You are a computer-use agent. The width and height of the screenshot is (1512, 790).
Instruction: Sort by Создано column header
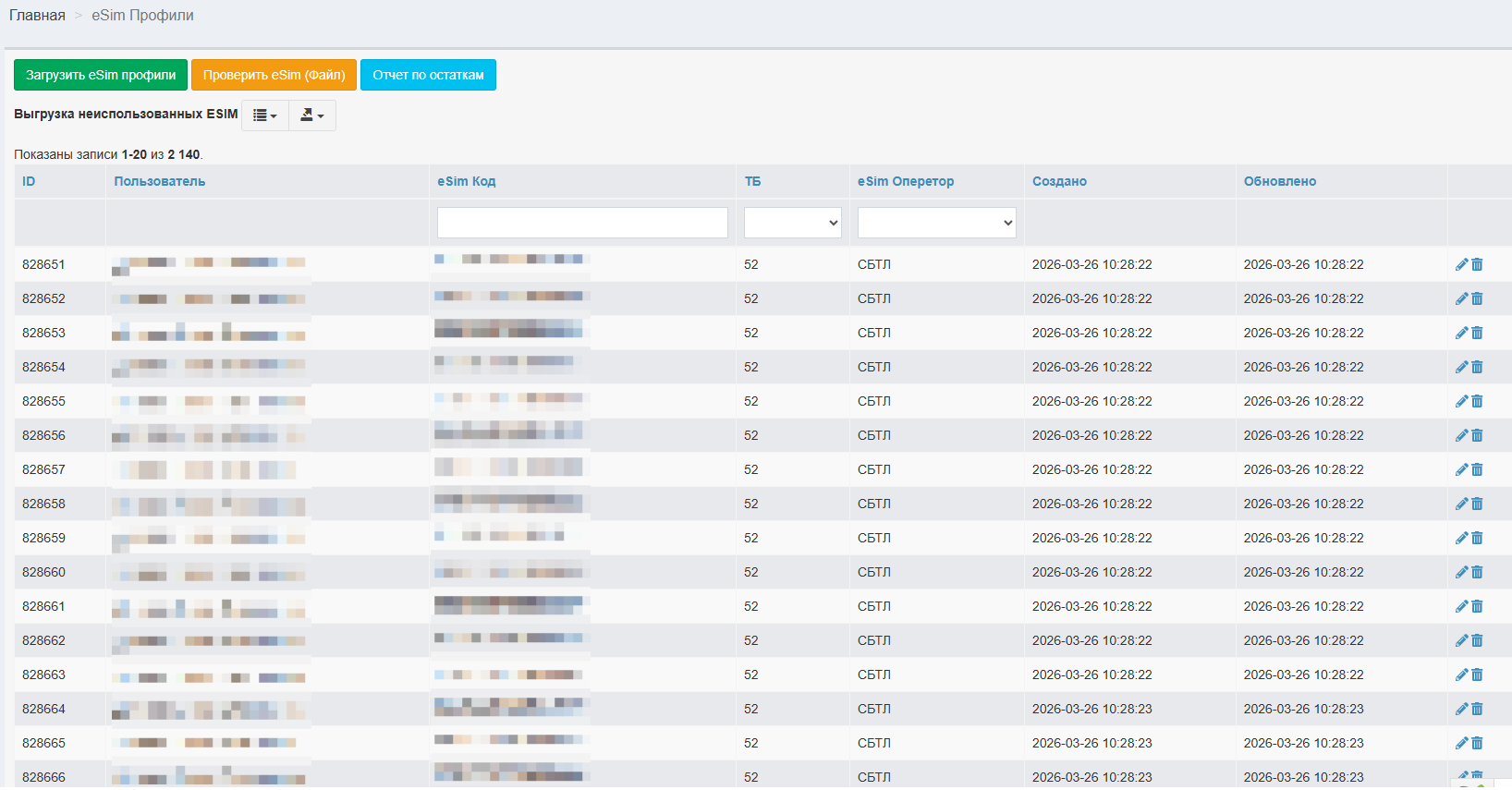[x=1059, y=181]
